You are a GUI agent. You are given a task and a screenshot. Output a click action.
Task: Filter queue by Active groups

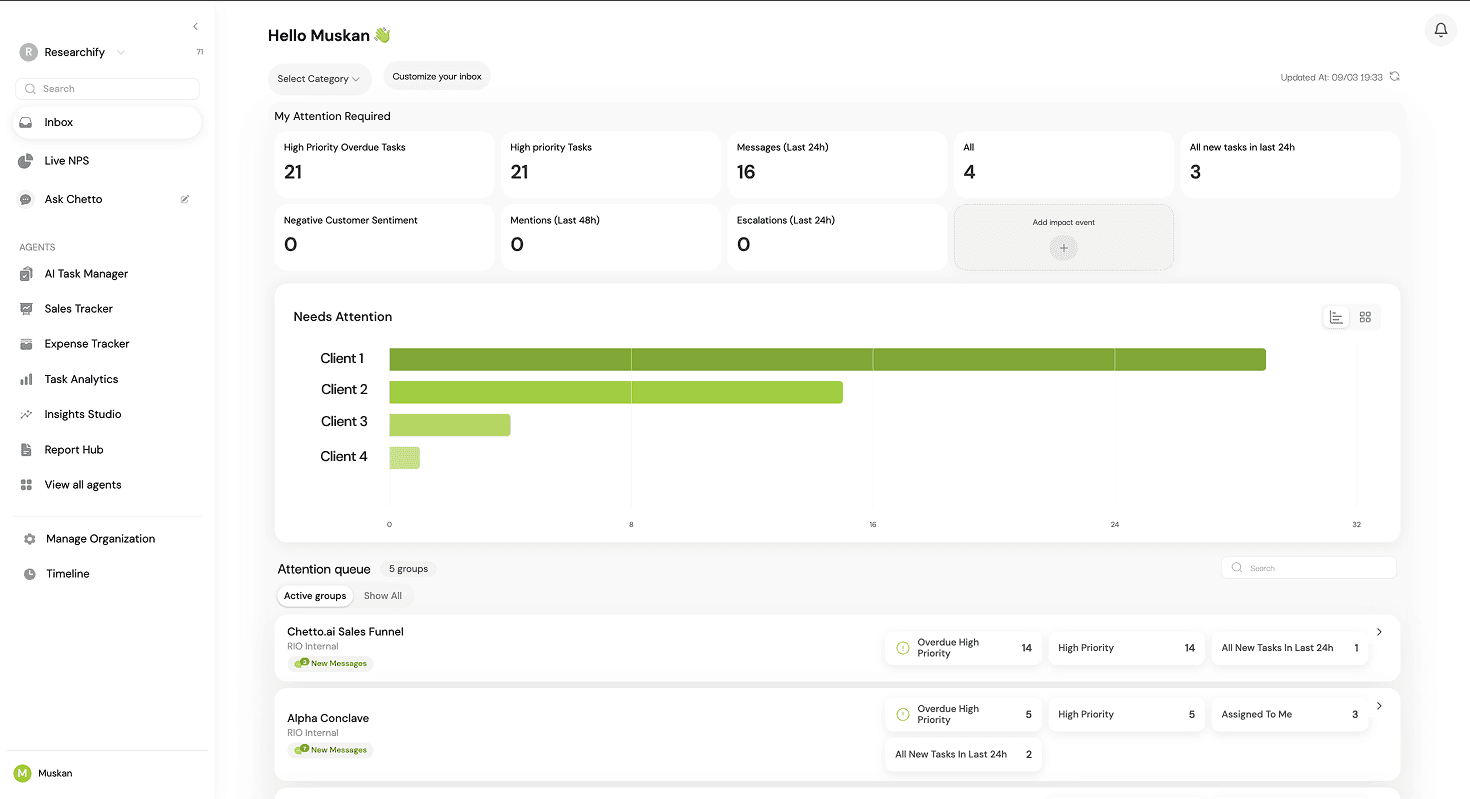coord(315,595)
